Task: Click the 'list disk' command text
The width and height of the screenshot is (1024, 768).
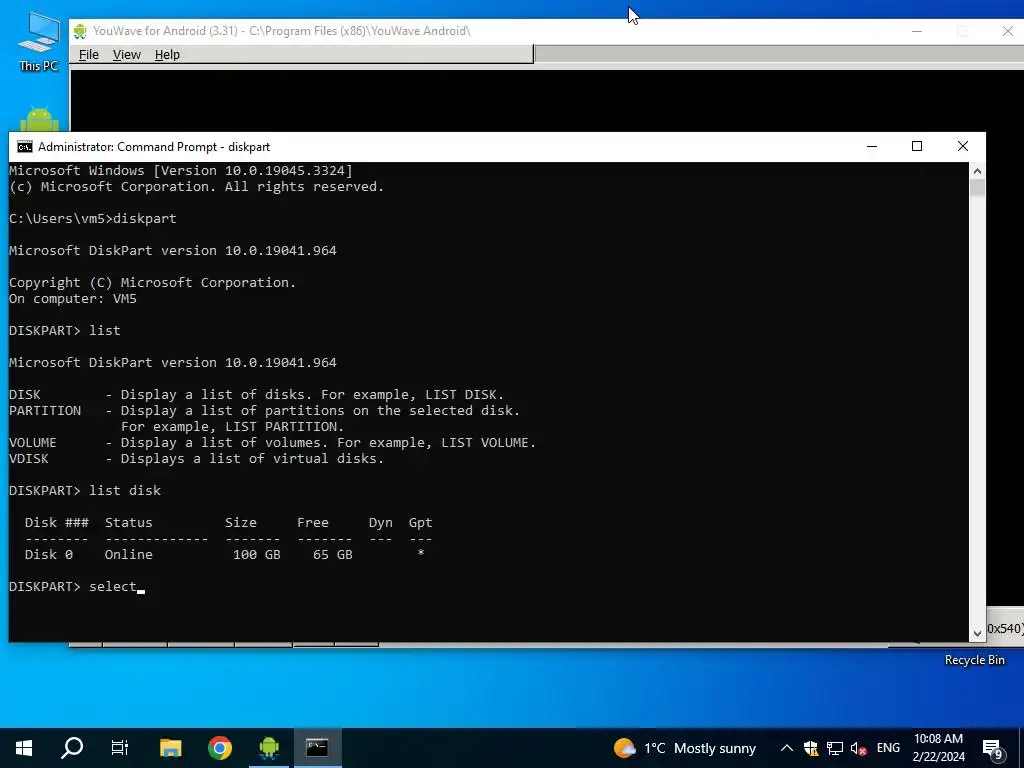Action: (x=125, y=490)
